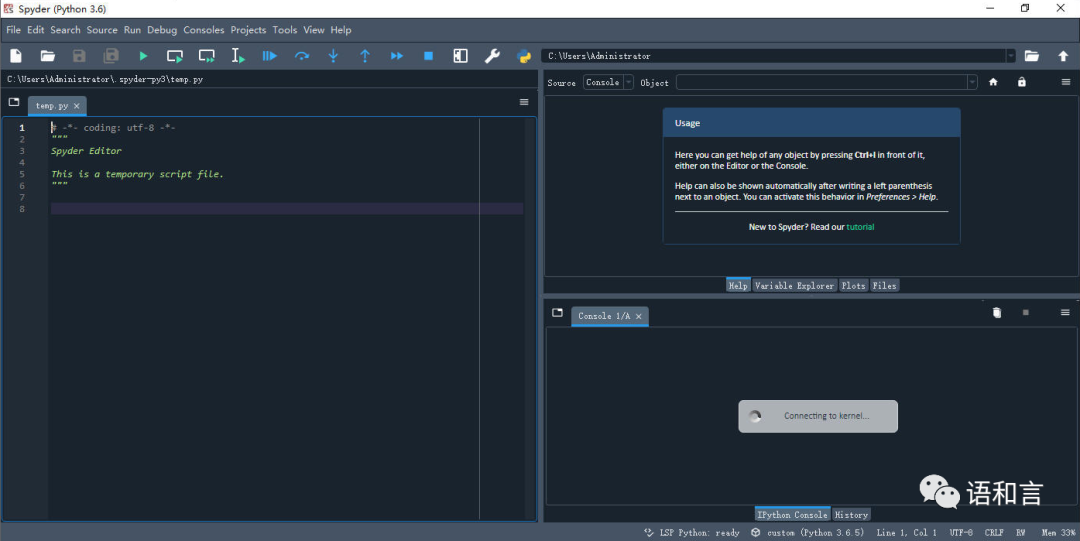The image size is (1080, 541).
Task: Open the Debug menu
Action: (x=162, y=30)
